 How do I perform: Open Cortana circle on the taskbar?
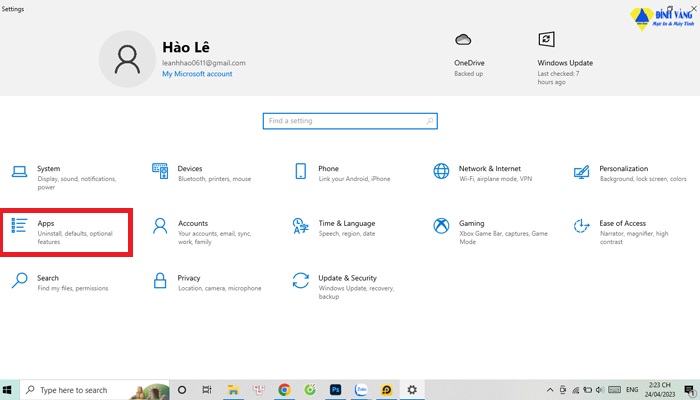[x=182, y=390]
